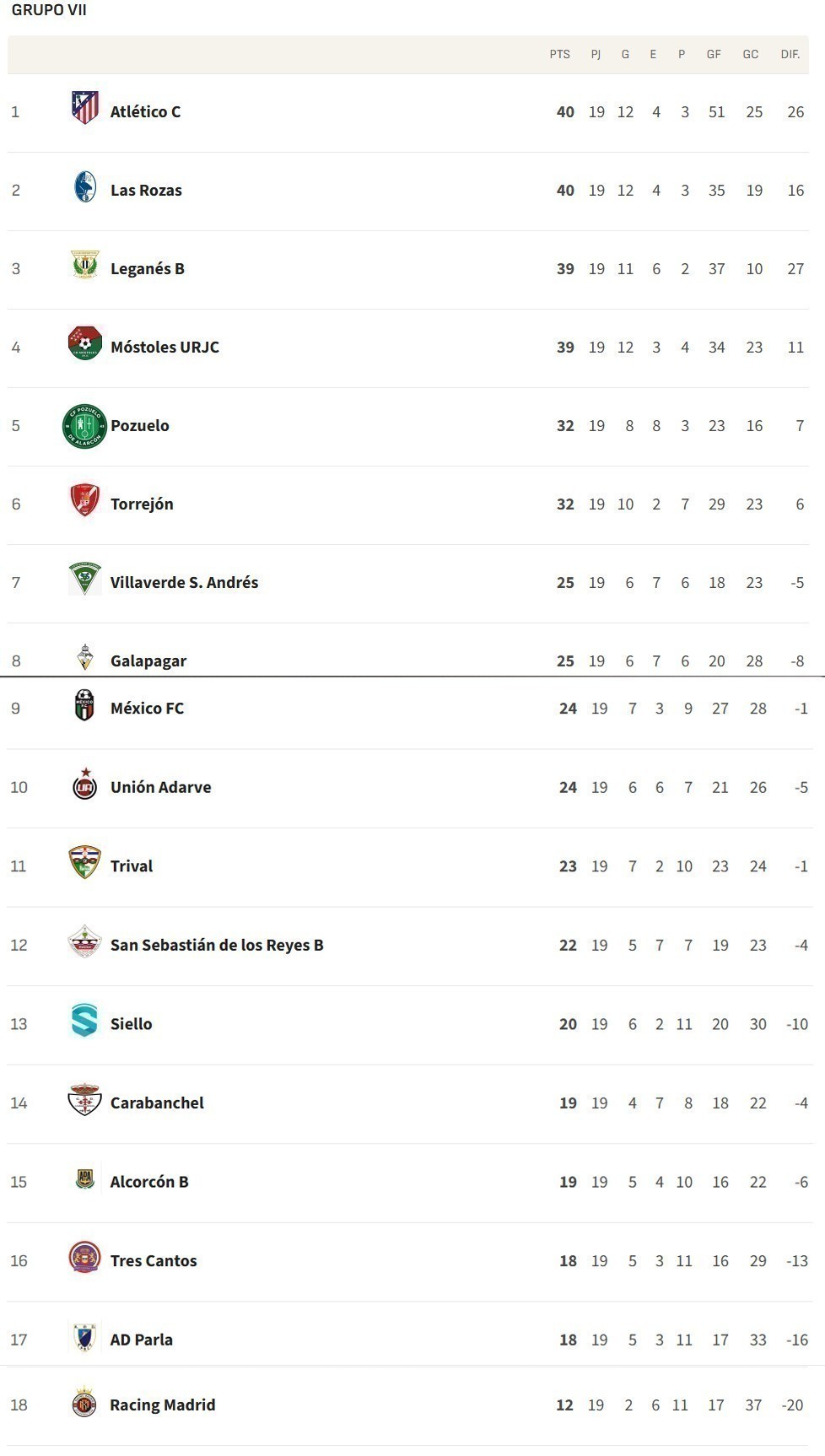Click the Unión Adarve club crest
This screenshot has height=1456, width=825.
(x=84, y=785)
